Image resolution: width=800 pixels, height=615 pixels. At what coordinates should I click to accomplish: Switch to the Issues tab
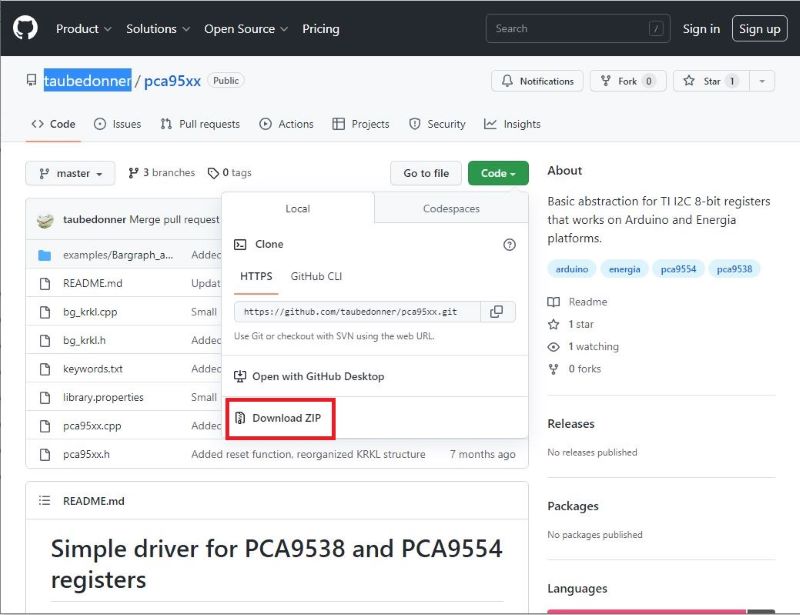point(117,124)
